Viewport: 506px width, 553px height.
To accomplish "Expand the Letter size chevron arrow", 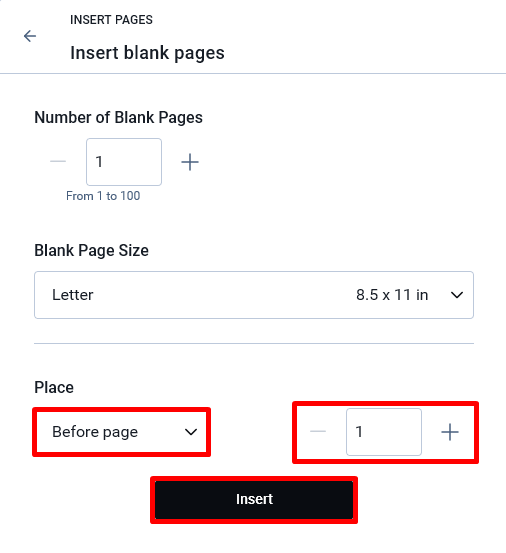I will tap(457, 295).
